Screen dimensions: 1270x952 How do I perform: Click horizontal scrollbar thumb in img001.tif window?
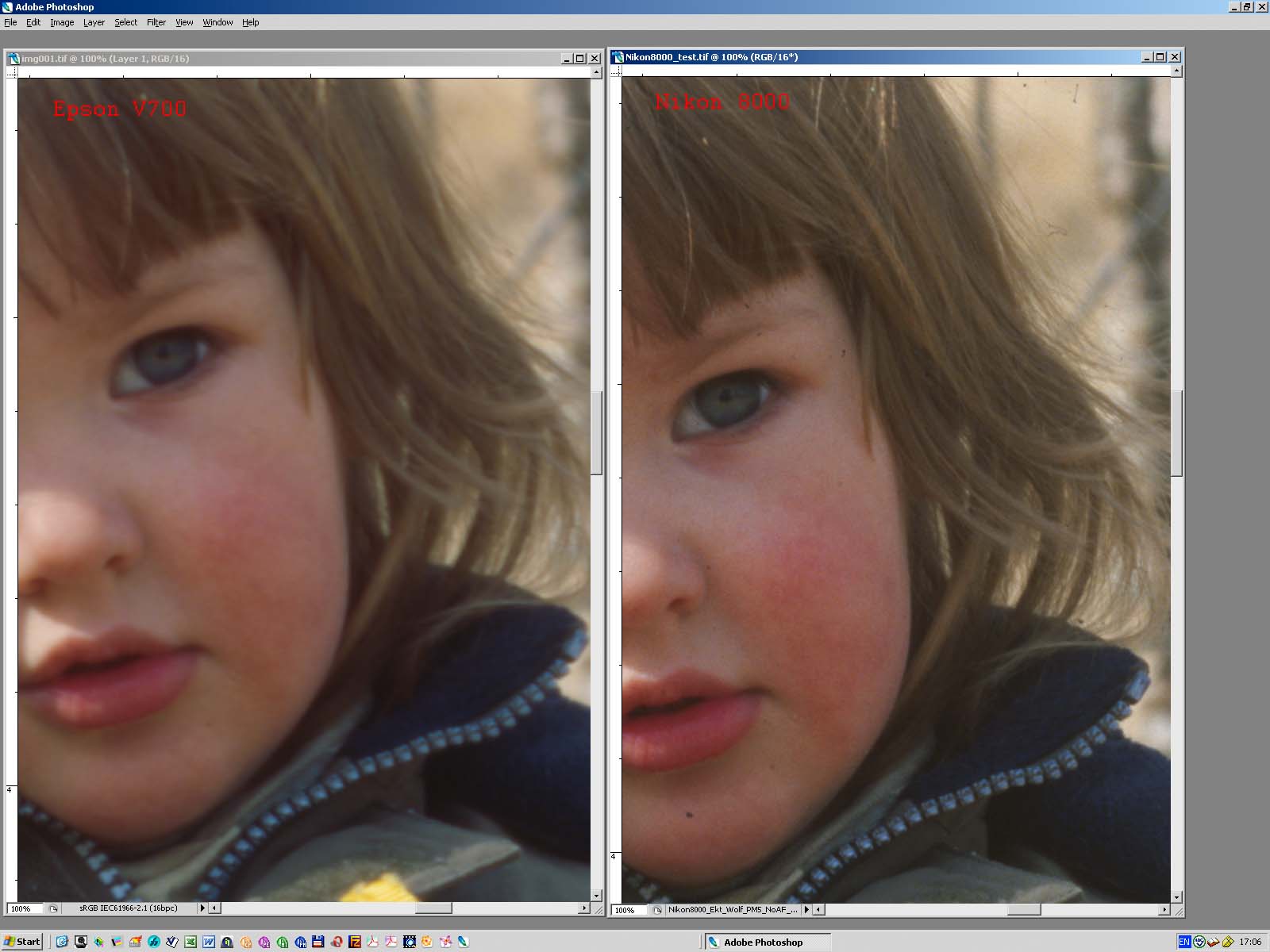(x=433, y=908)
